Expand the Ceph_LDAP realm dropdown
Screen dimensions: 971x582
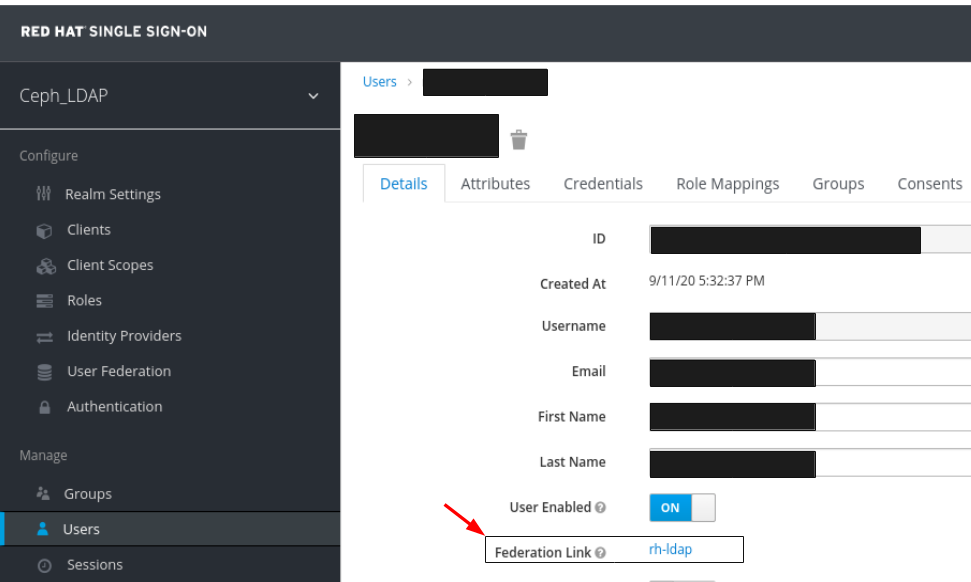tap(313, 96)
